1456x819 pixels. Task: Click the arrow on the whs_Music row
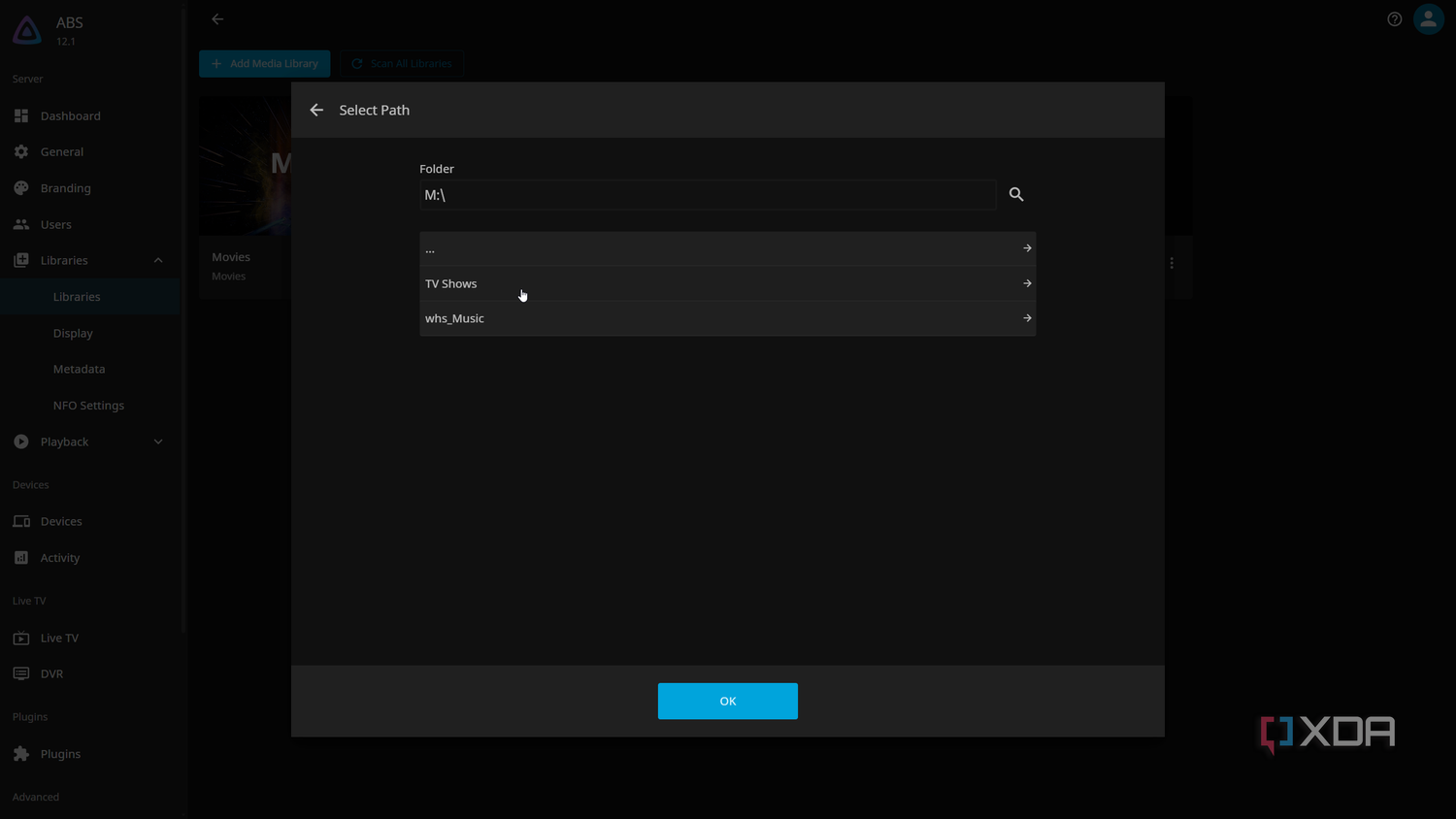tap(1027, 318)
